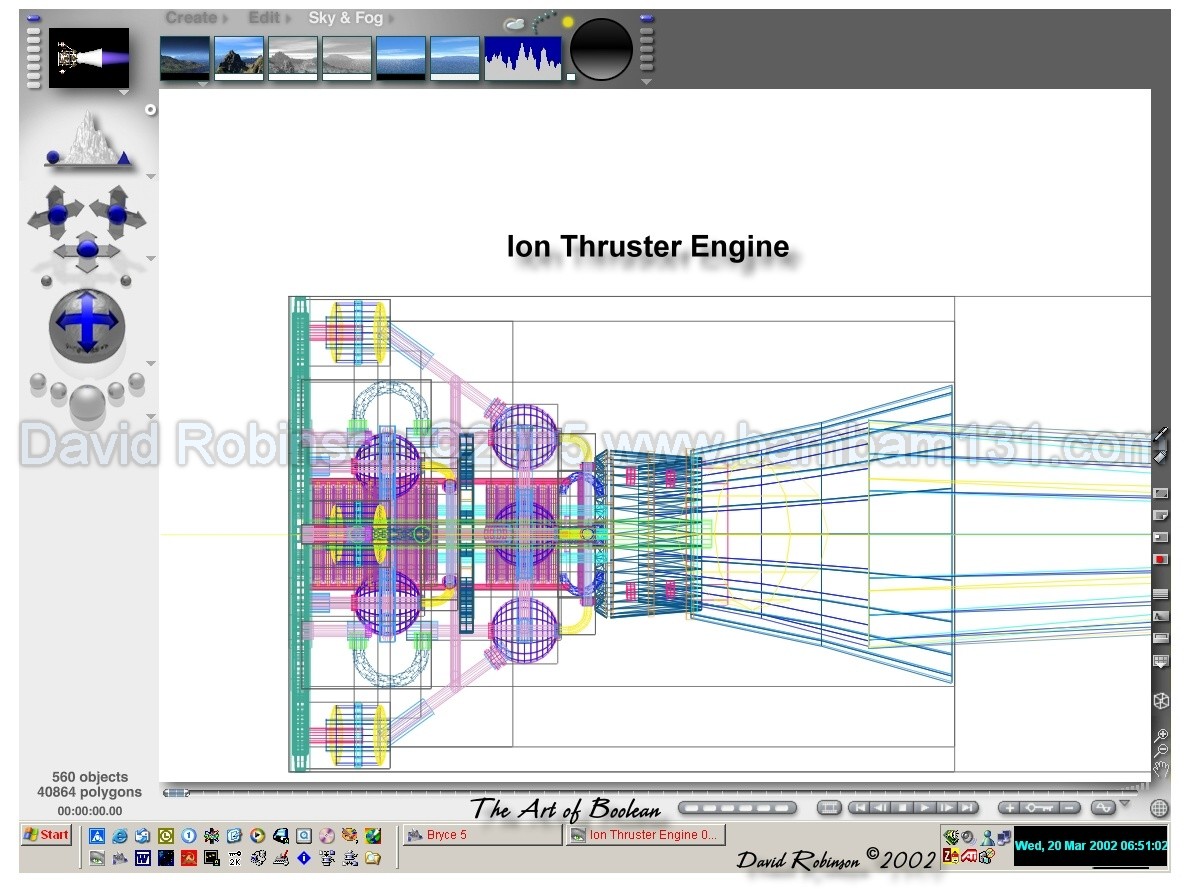Screen dimensions: 1186x889
Task: Click the timeline scrubber handle
Action: 175,793
